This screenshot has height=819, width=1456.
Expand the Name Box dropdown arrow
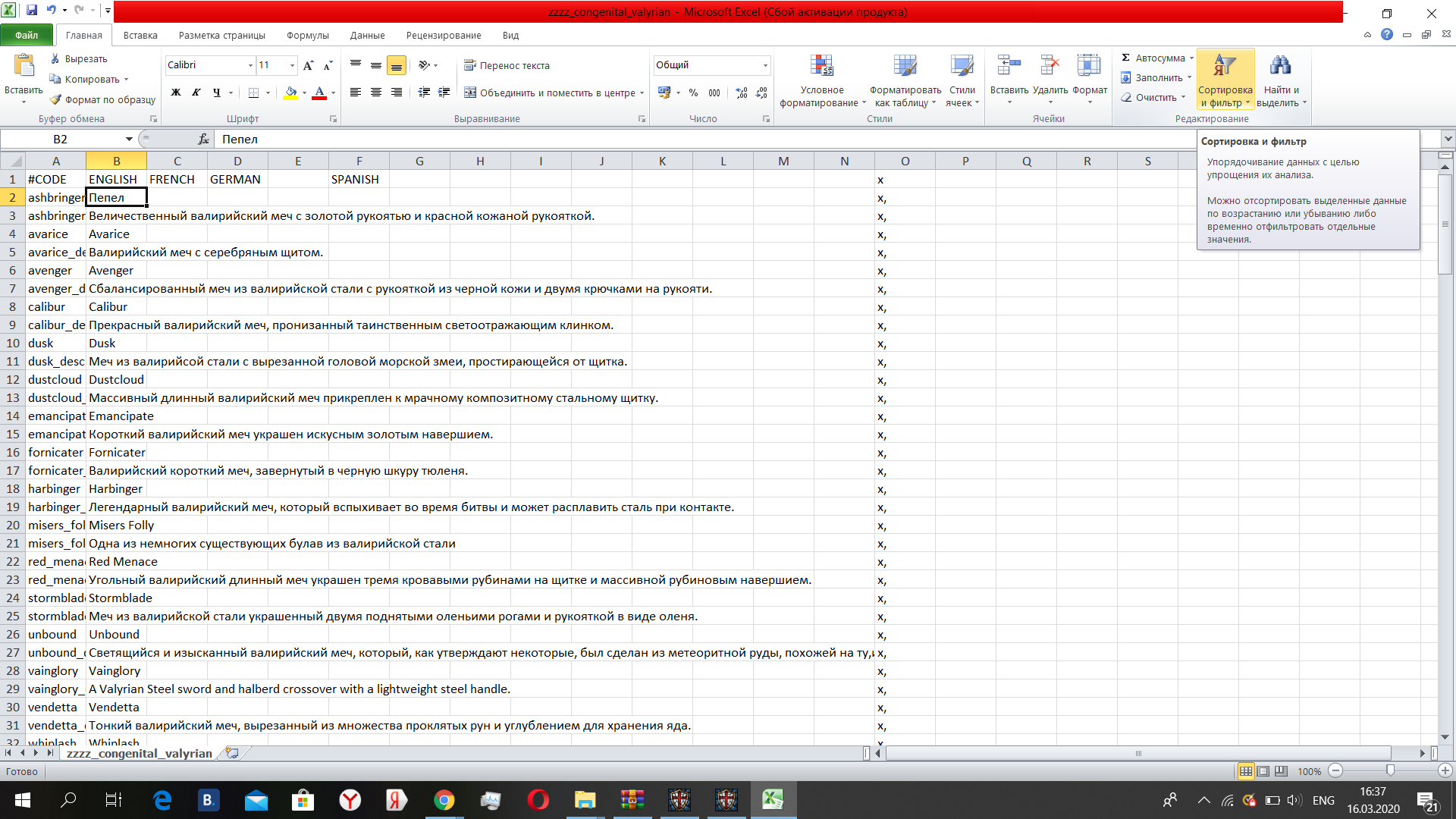click(x=129, y=139)
